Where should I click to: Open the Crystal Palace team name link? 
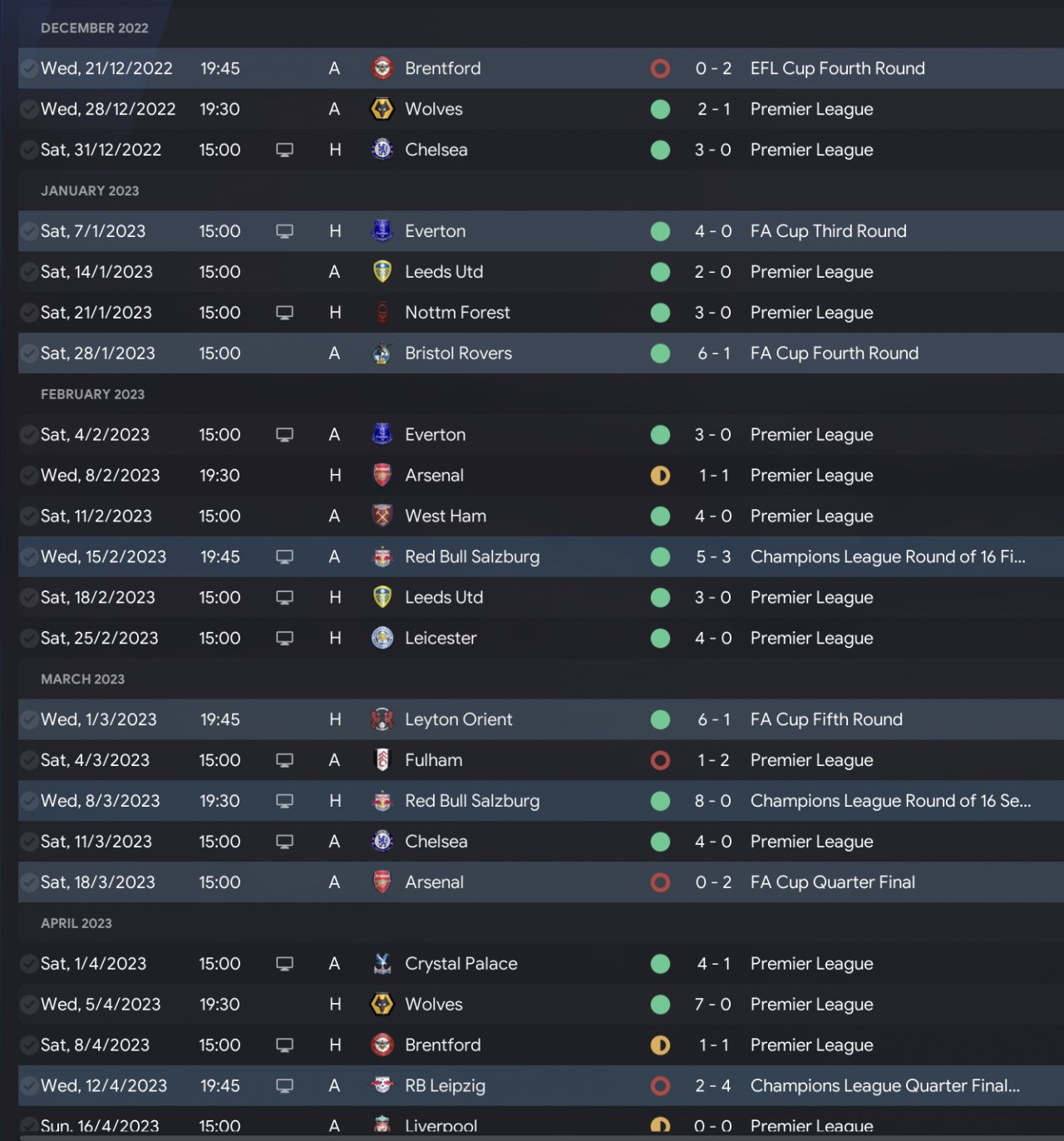(461, 964)
